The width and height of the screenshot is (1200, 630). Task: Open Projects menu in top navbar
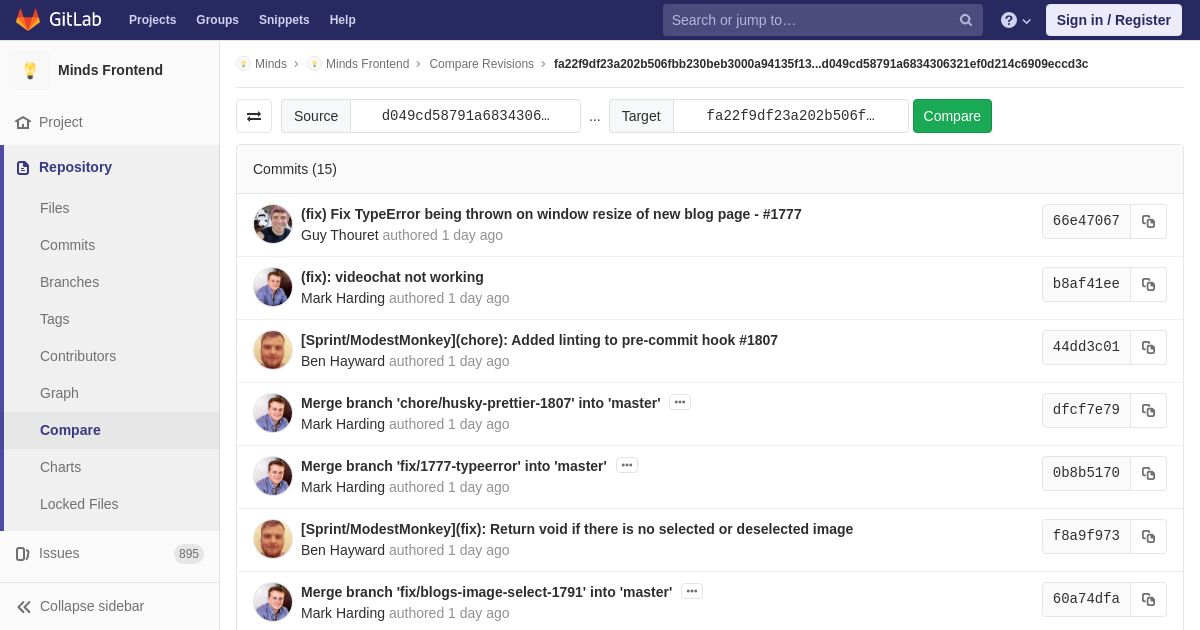point(152,20)
